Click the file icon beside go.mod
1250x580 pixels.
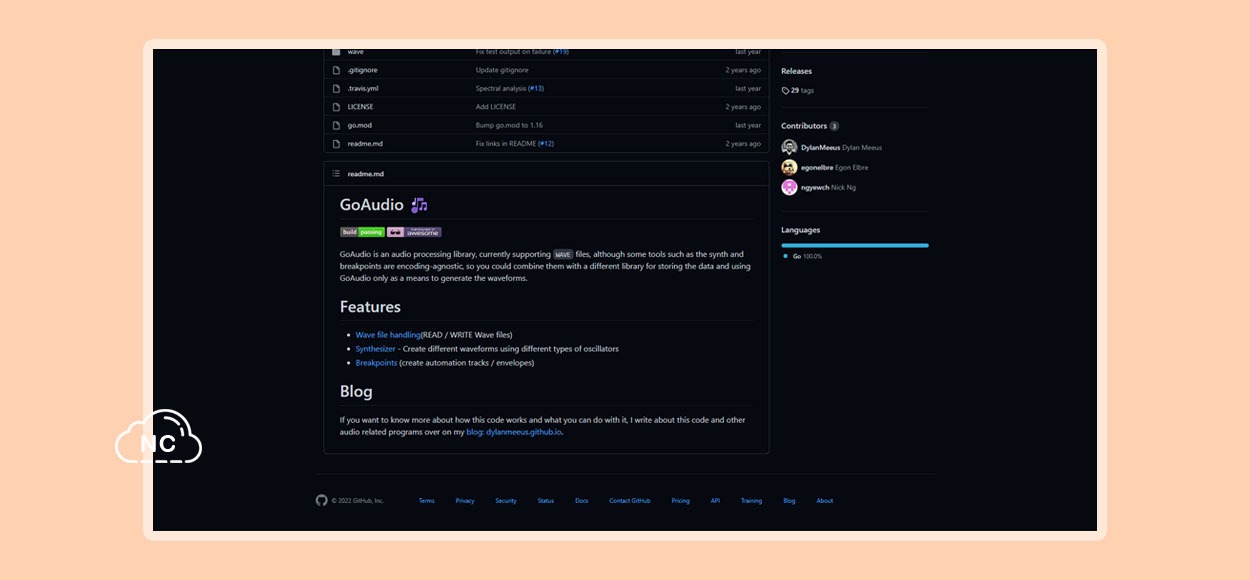pyautogui.click(x=336, y=125)
